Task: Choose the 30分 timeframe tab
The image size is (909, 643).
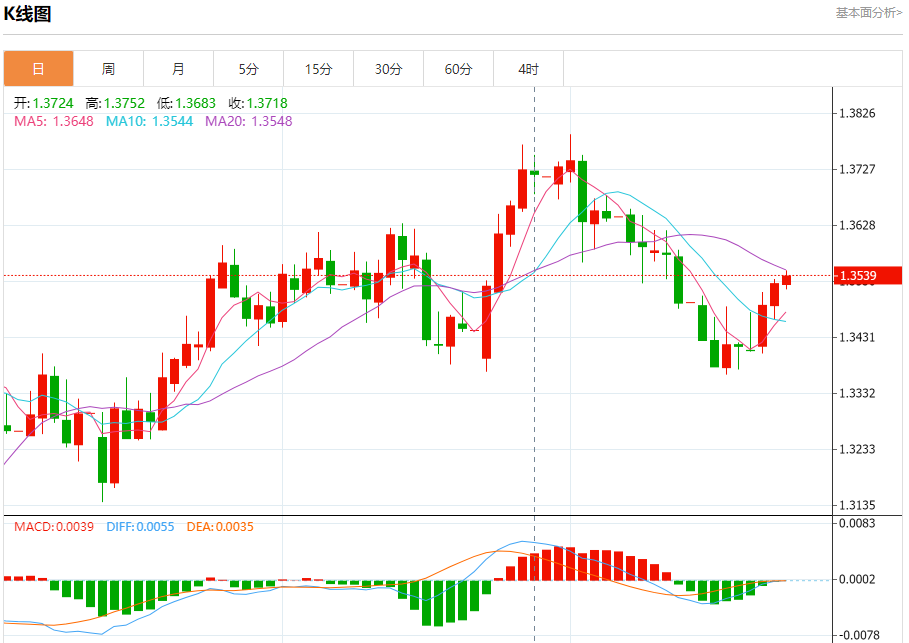Action: [x=388, y=69]
